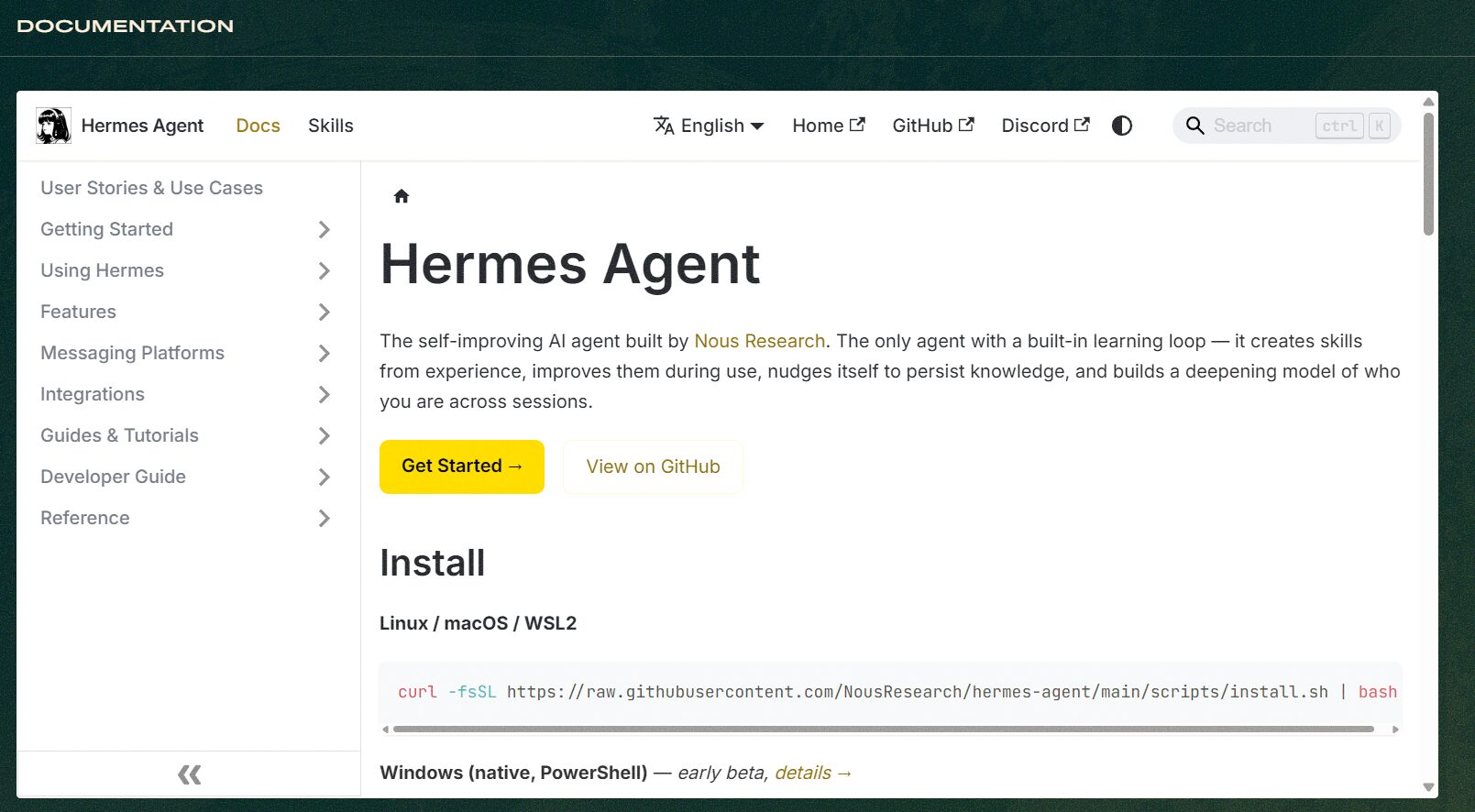
Task: Click code scrollbar right arrow
Action: [1395, 730]
